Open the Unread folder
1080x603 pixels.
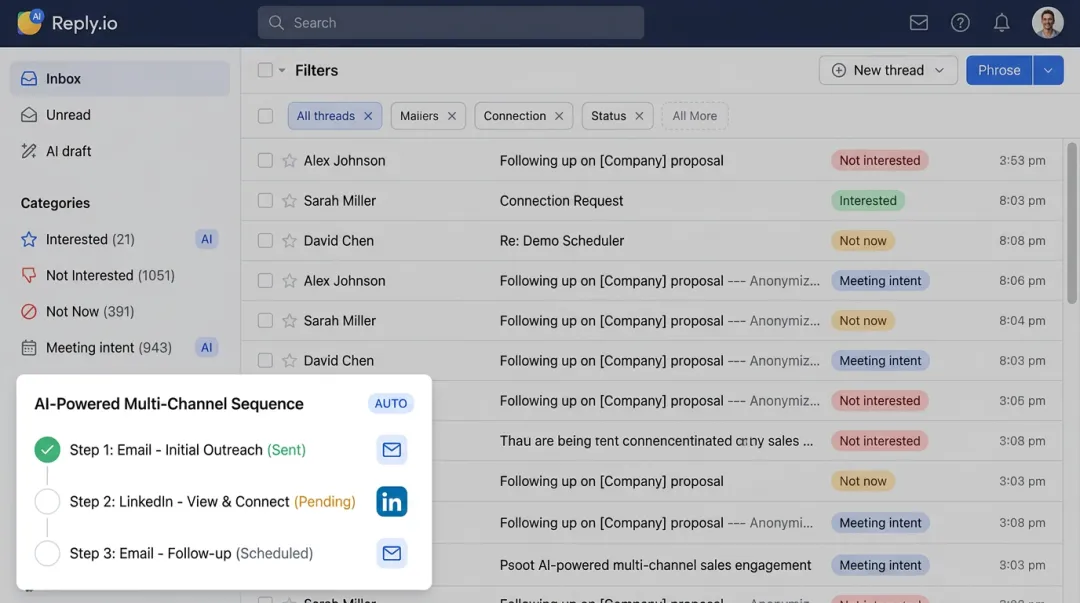[68, 115]
